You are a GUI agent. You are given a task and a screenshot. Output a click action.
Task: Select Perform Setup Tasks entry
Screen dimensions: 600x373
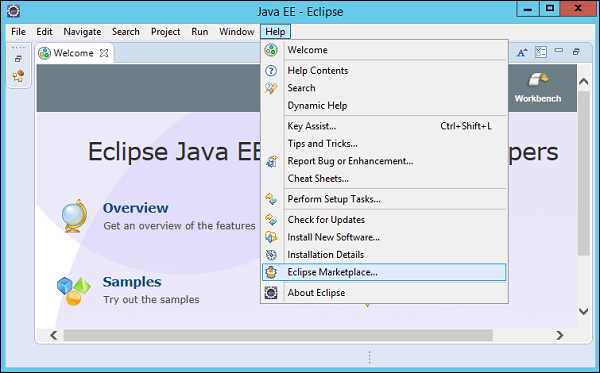coord(384,199)
